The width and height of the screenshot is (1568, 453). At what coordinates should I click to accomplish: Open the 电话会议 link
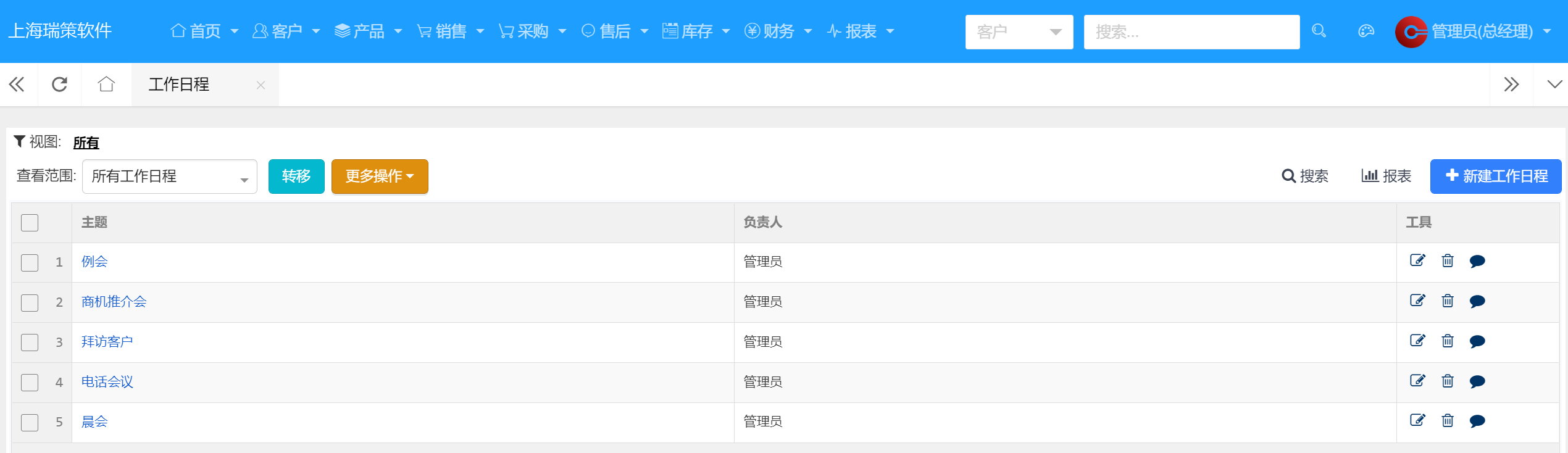(107, 382)
